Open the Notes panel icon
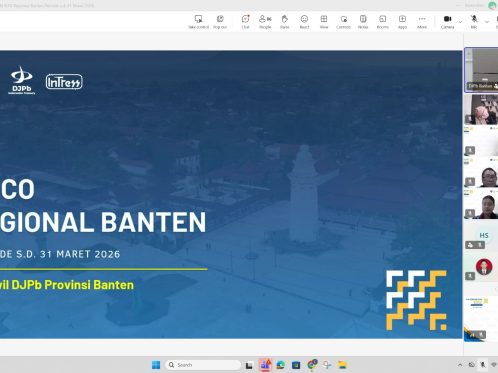Image resolution: width=498 pixels, height=373 pixels. click(363, 22)
